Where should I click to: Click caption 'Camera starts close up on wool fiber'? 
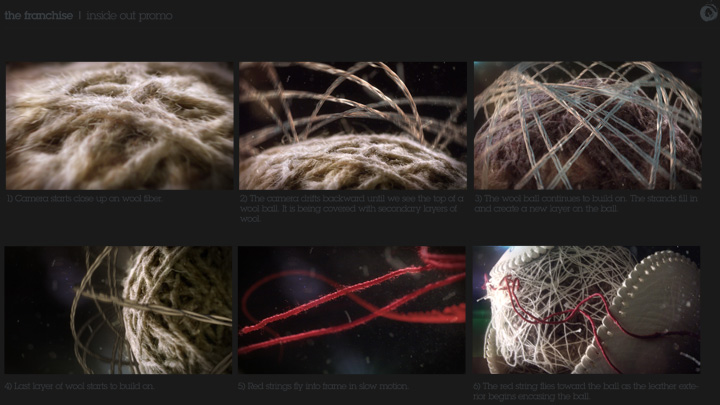84,198
